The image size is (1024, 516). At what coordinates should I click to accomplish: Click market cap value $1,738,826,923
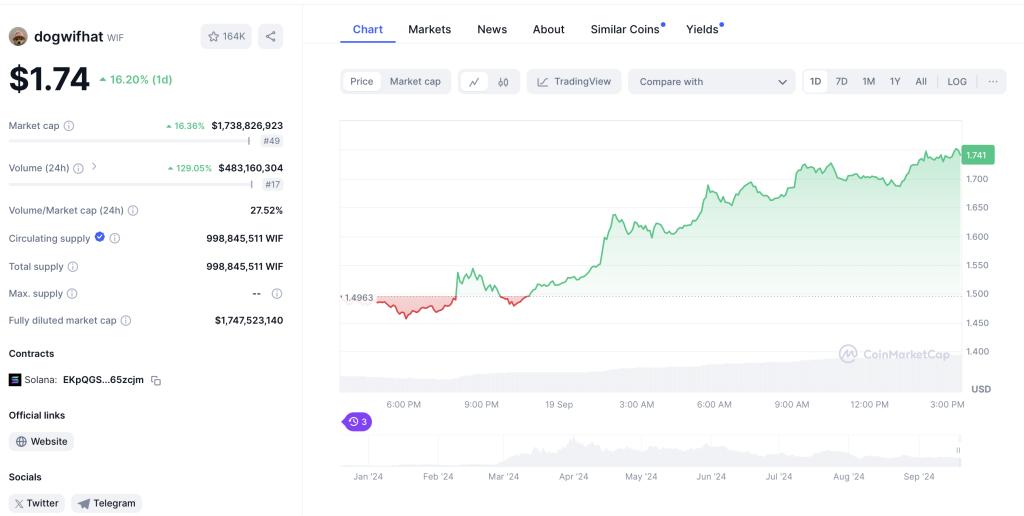(247, 125)
